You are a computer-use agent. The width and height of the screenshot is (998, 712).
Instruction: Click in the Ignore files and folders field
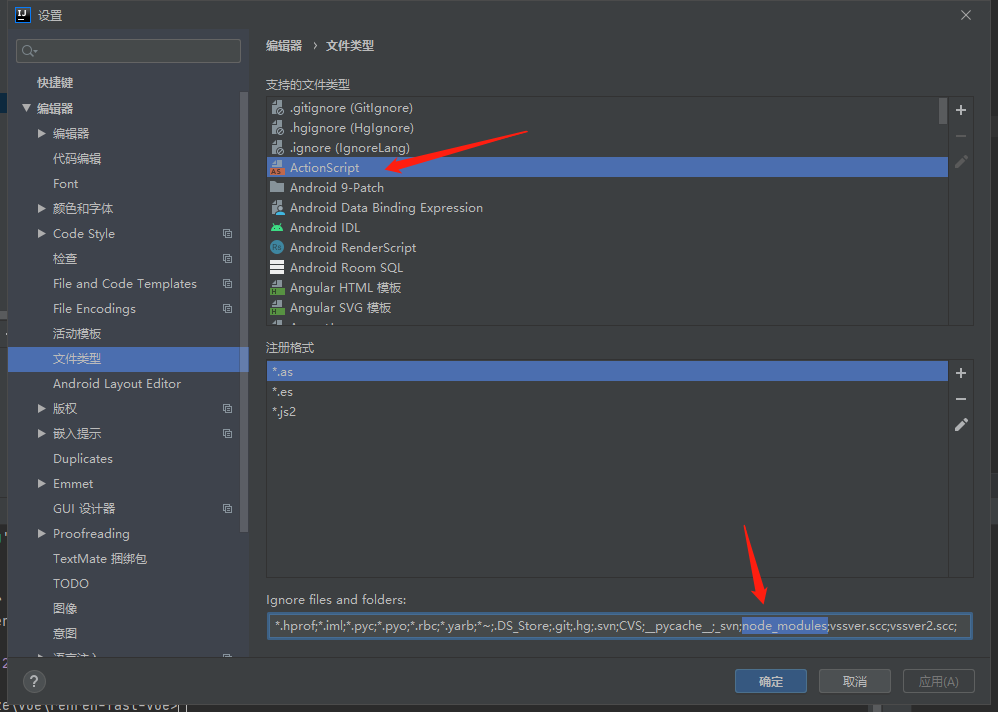[x=619, y=626]
